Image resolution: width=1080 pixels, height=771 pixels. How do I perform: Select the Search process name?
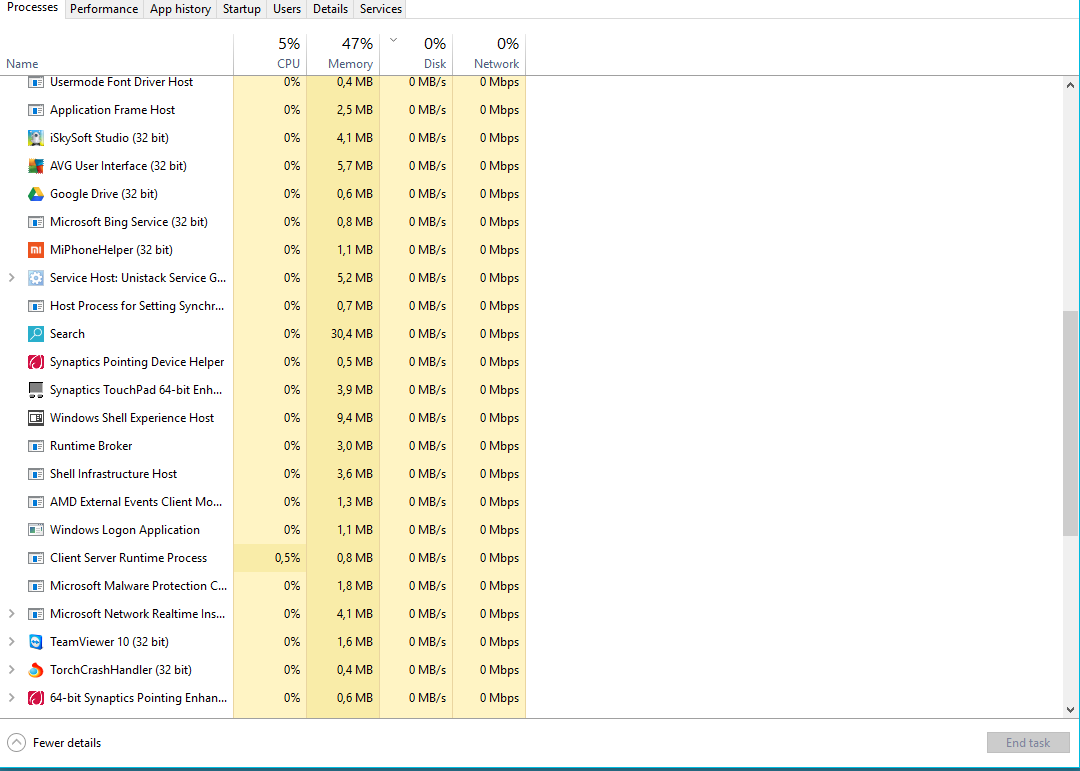coord(68,334)
